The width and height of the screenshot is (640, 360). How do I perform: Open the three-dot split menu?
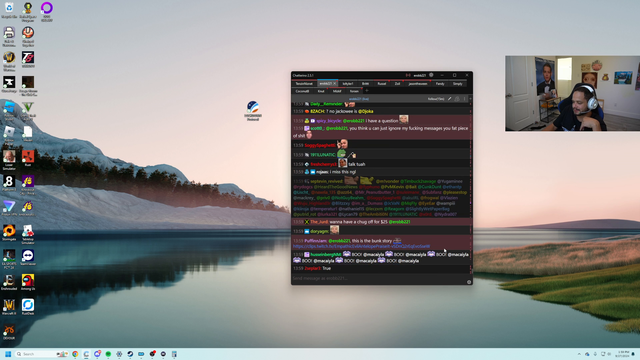click(464, 99)
